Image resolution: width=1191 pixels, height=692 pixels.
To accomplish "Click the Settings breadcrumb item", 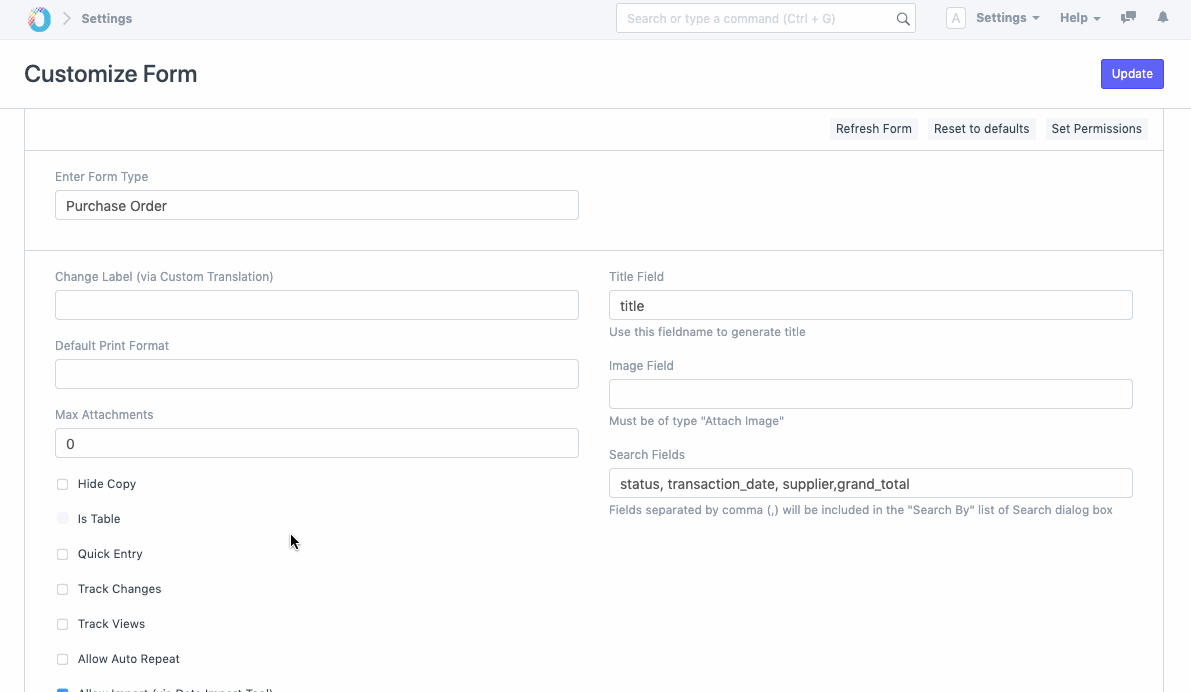I will pos(106,18).
